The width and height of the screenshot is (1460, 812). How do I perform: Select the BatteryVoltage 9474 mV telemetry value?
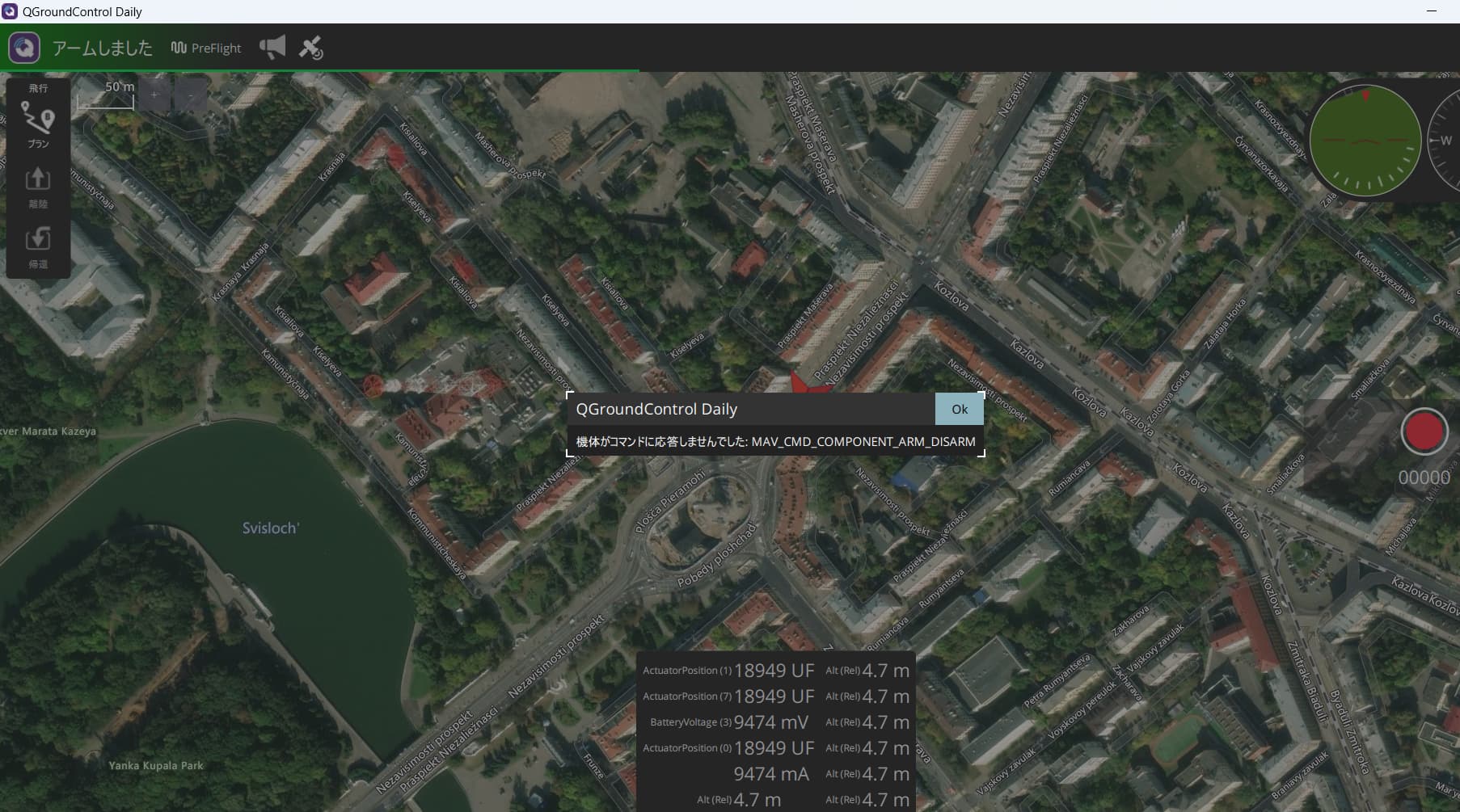coord(771,722)
